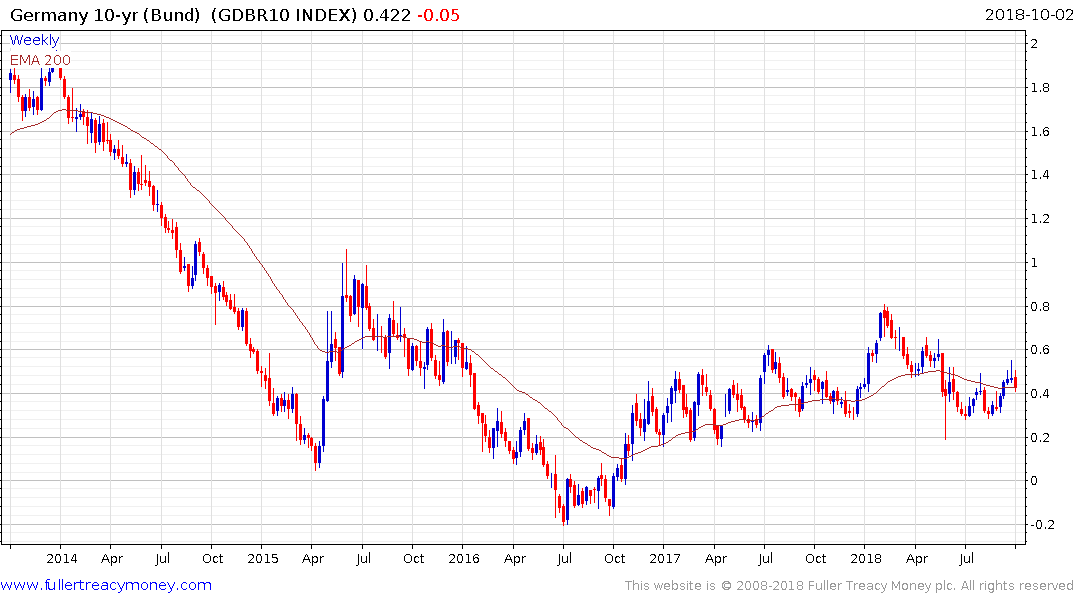Click the -0.2 y-axis value
This screenshot has height=600, width=1075.
tap(1042, 525)
